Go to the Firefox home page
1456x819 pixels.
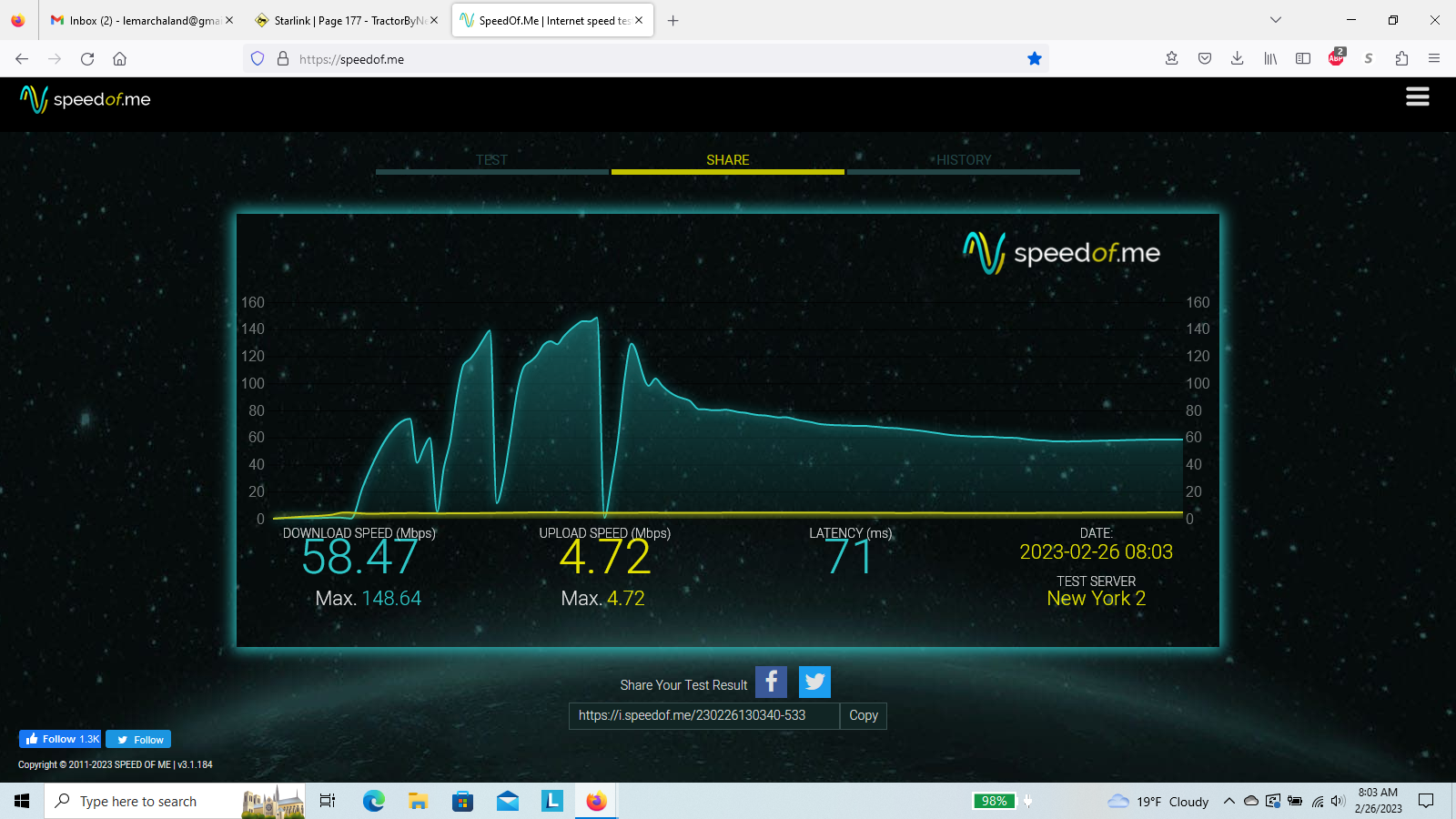point(119,59)
